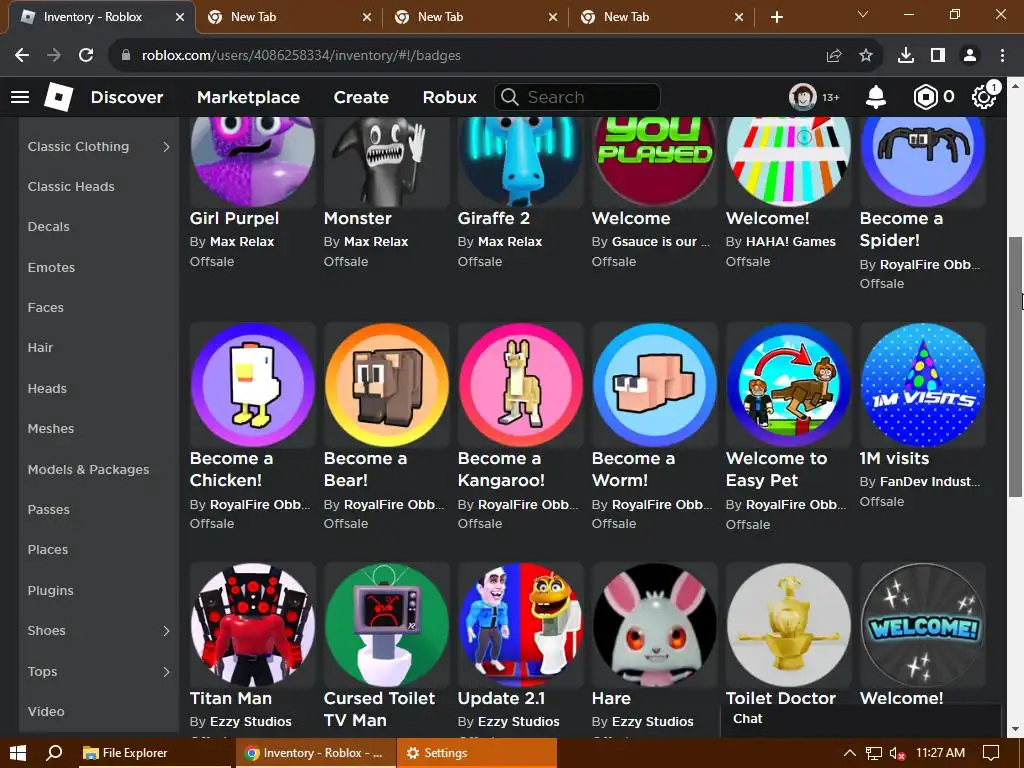Expand the Shoes category arrow

point(166,631)
